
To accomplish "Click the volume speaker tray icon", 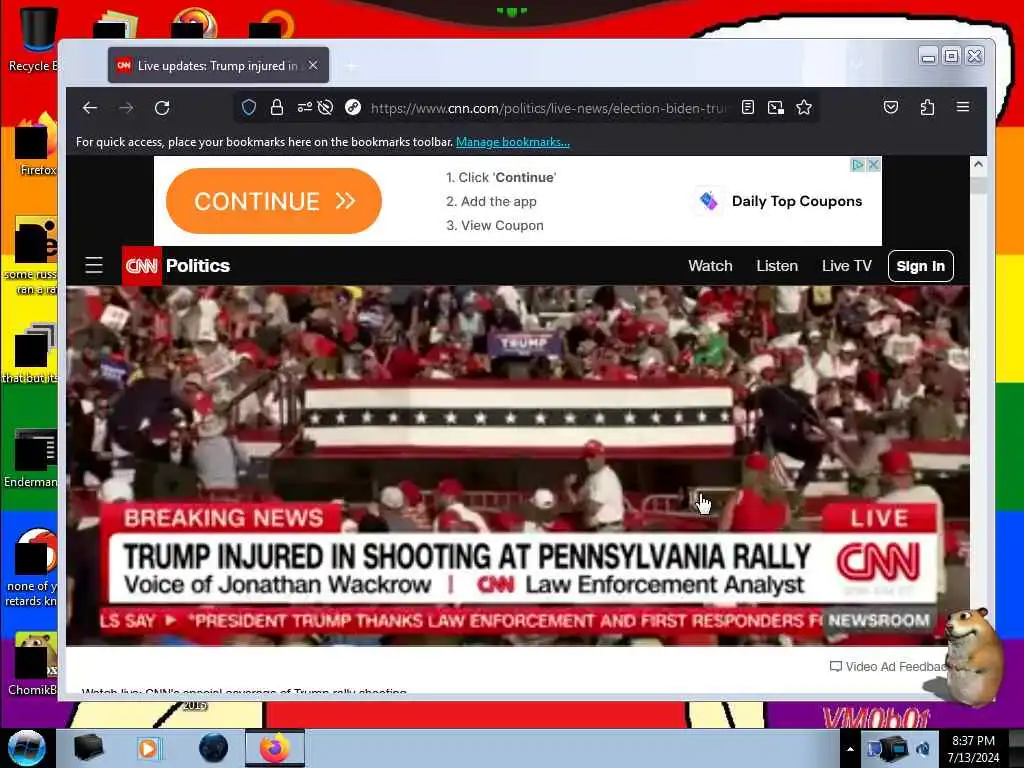I will 923,749.
